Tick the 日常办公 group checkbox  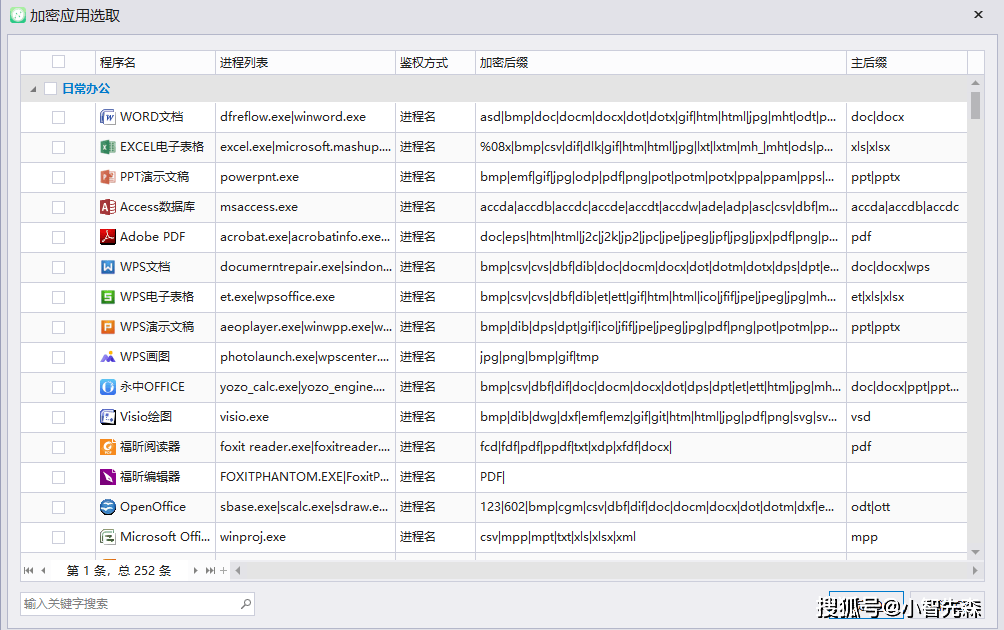(50, 89)
